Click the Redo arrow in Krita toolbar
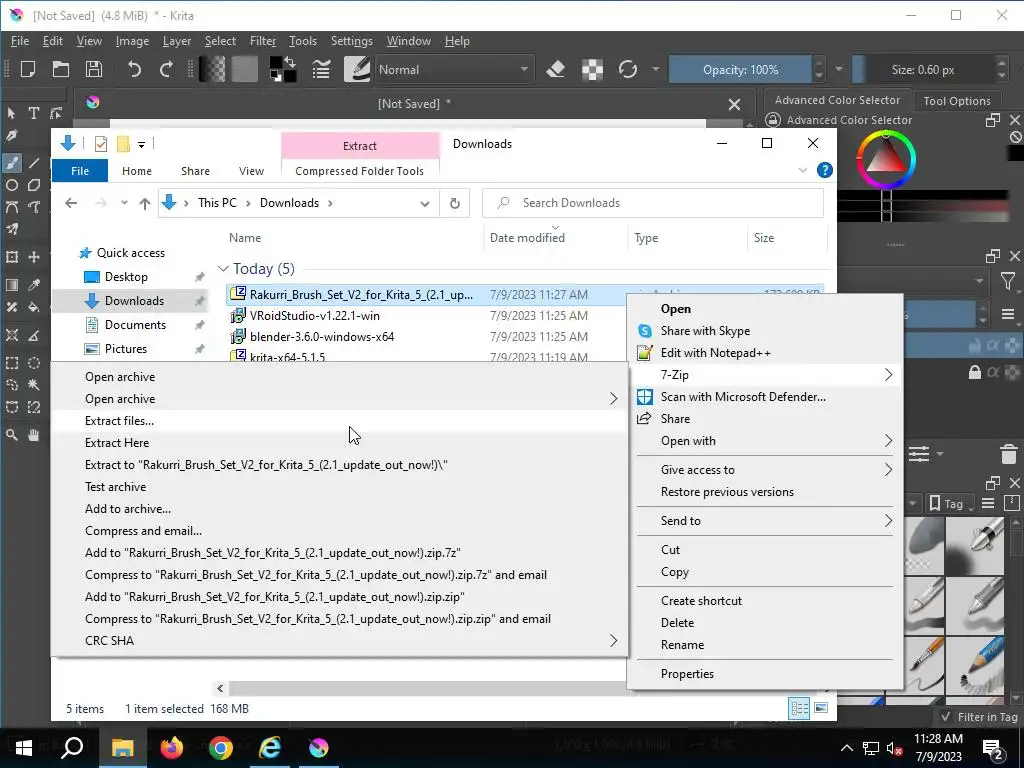 click(167, 69)
